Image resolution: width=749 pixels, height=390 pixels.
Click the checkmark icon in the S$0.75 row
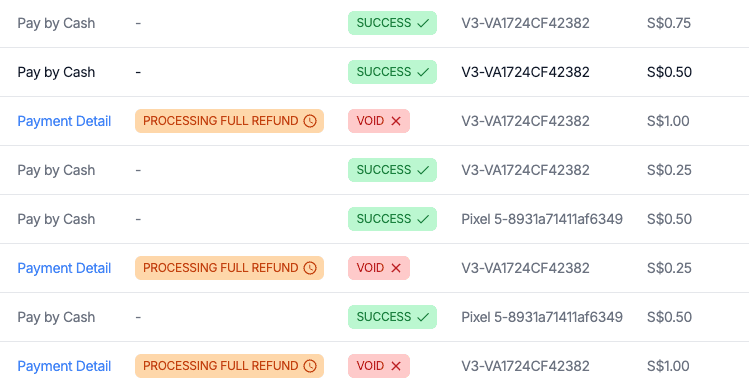tap(423, 23)
